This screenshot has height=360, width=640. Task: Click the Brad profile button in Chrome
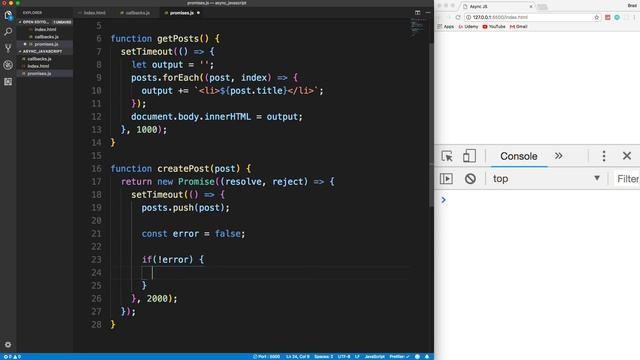pyautogui.click(x=632, y=6)
